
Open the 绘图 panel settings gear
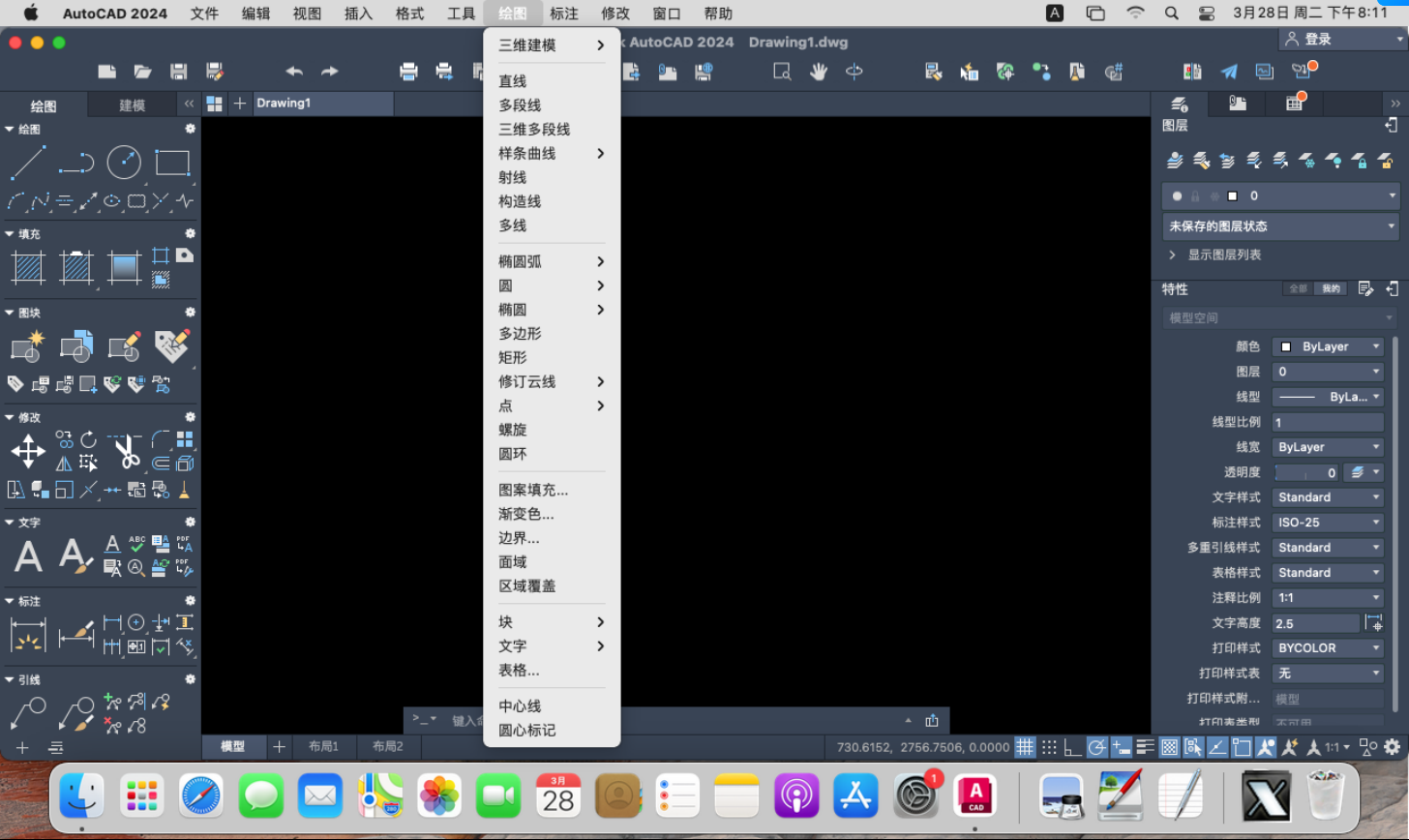[x=191, y=129]
